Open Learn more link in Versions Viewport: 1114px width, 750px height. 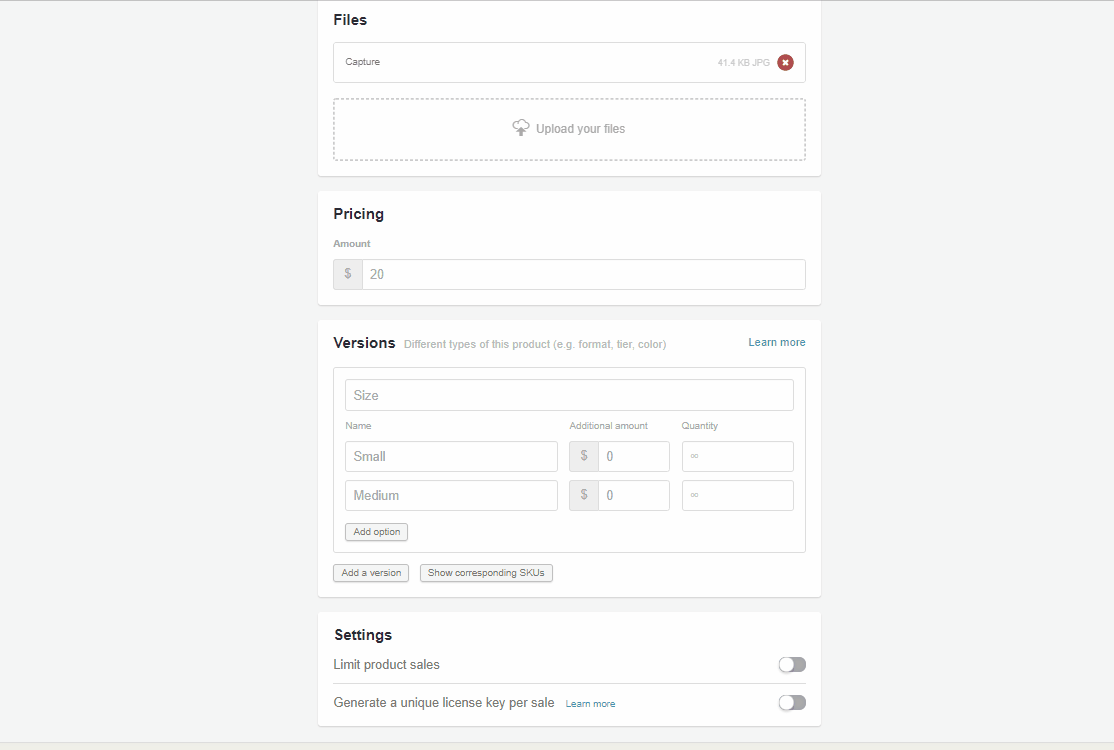click(x=776, y=342)
